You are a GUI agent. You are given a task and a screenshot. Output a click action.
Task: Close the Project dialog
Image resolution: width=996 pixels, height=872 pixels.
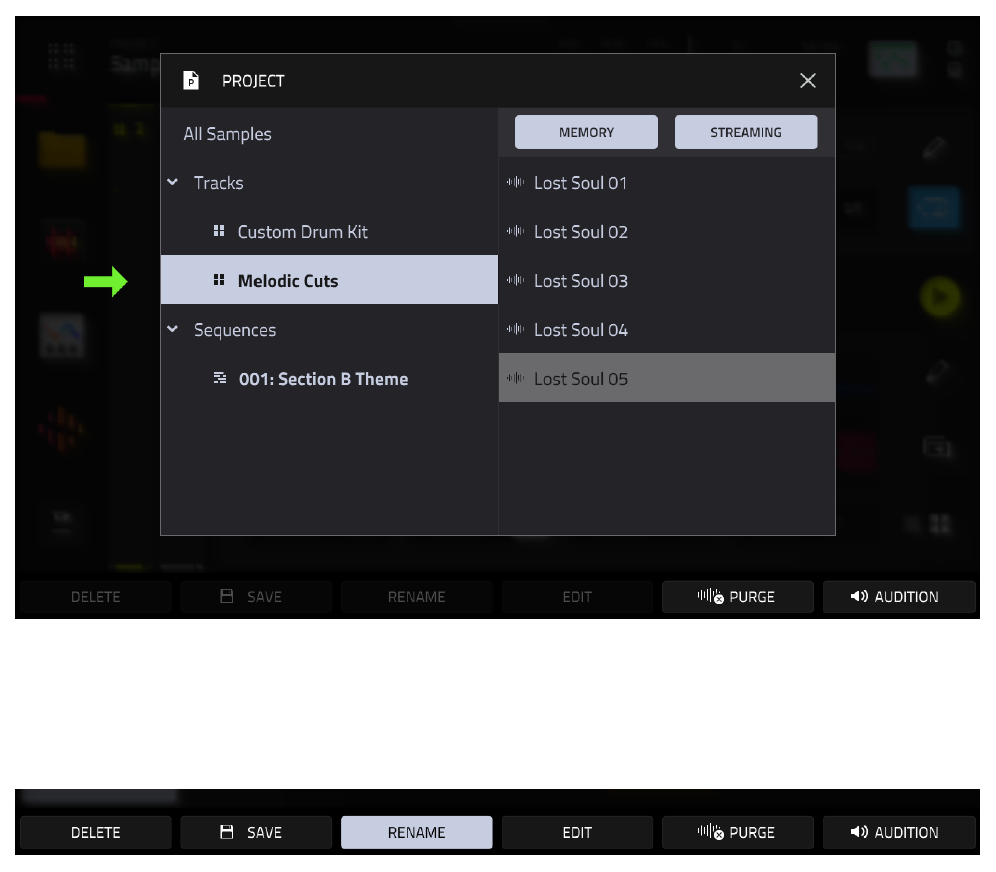807,81
